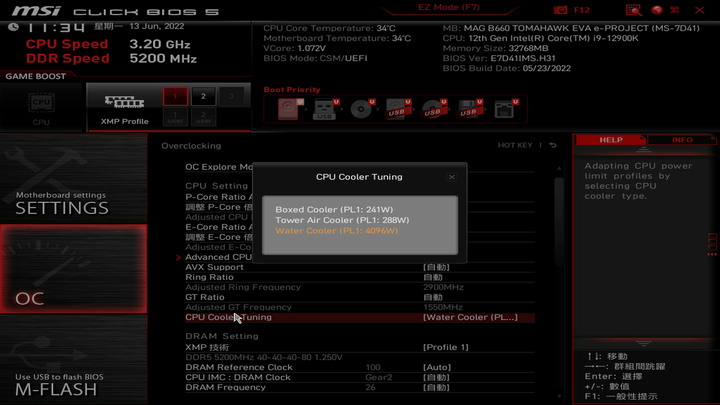The image size is (720, 405).
Task: Select the AVX Support label
Action: [x=214, y=267]
